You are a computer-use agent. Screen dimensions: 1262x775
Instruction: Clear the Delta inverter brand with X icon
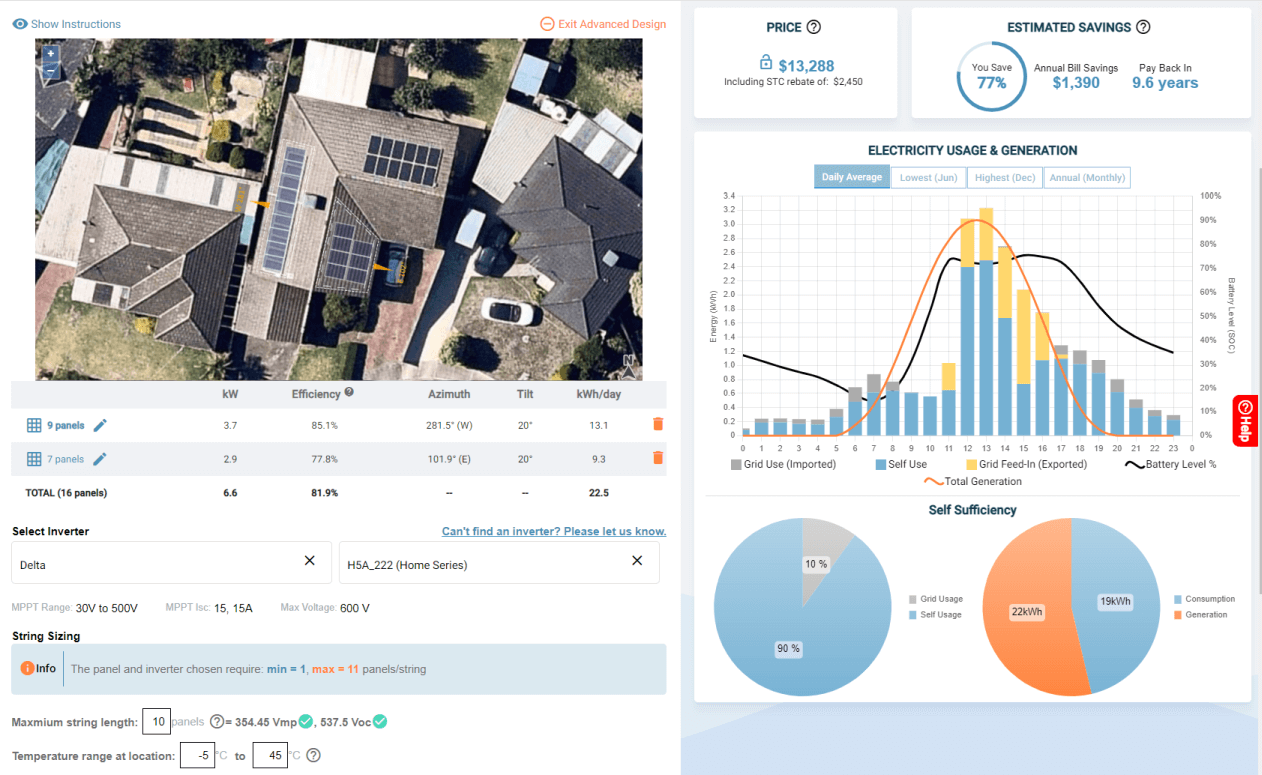pyautogui.click(x=310, y=562)
